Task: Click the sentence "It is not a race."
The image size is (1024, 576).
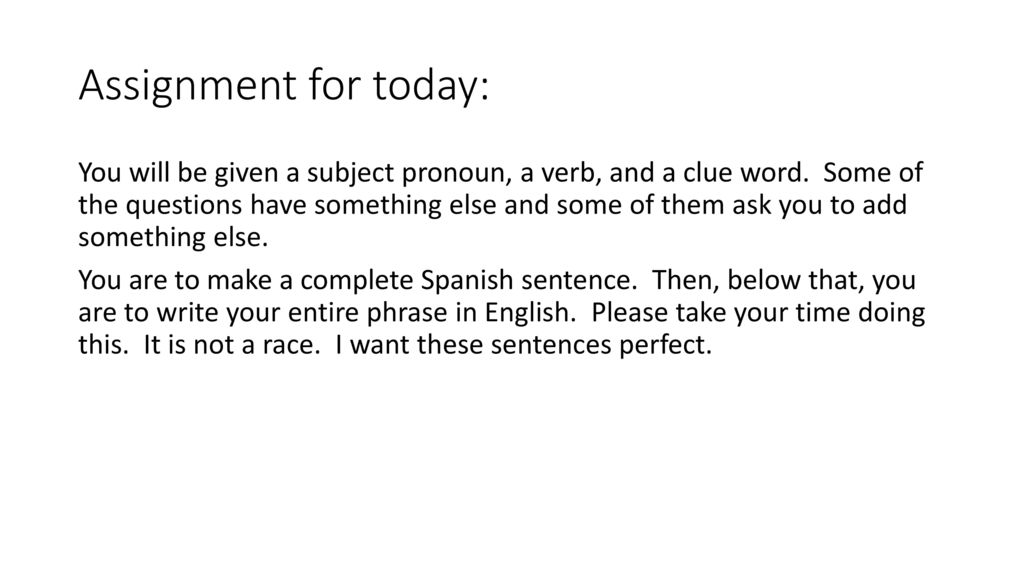Action: (x=232, y=345)
